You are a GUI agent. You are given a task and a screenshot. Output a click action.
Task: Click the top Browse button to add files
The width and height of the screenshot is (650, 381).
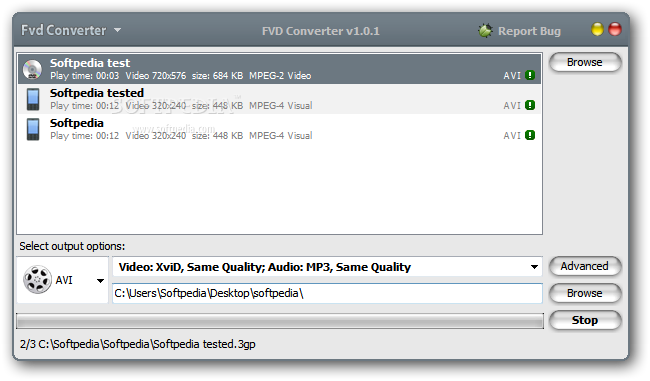(585, 62)
